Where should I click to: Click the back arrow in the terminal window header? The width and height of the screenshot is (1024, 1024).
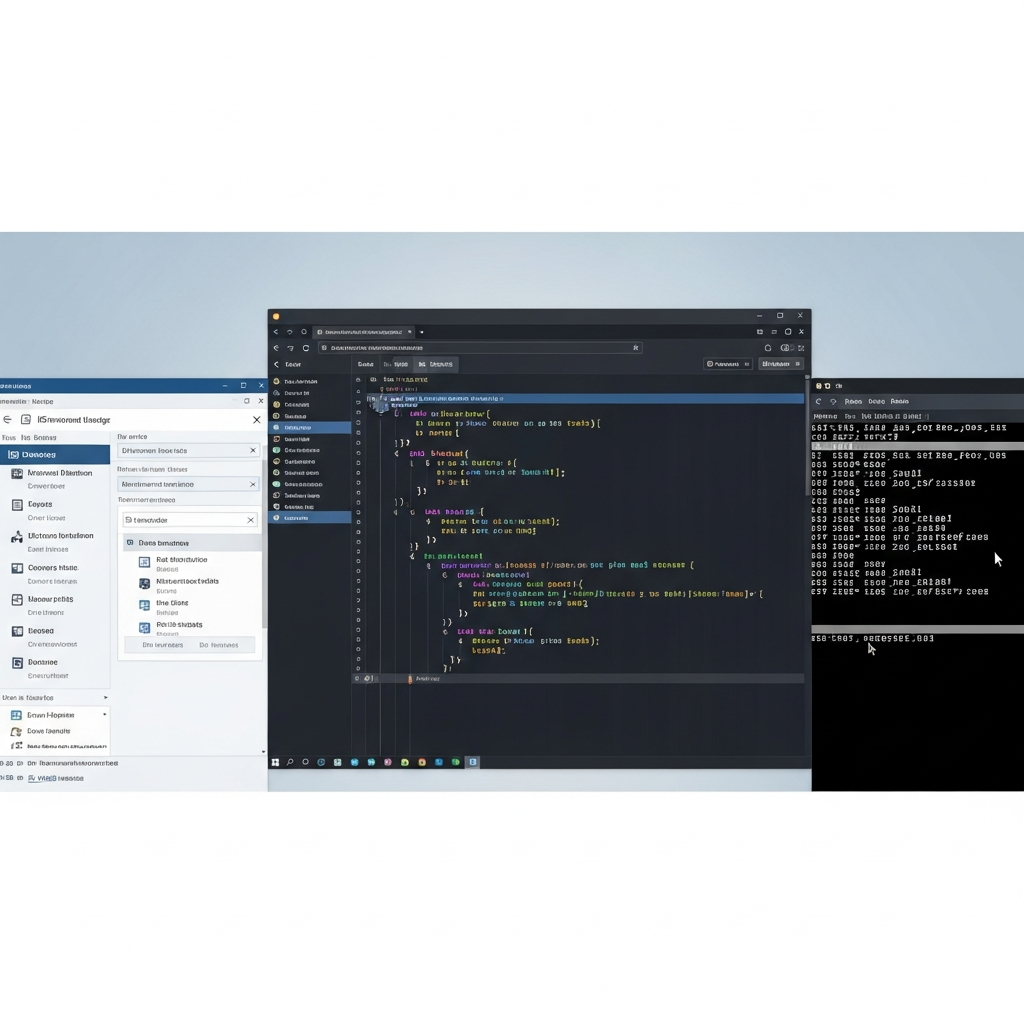818,401
